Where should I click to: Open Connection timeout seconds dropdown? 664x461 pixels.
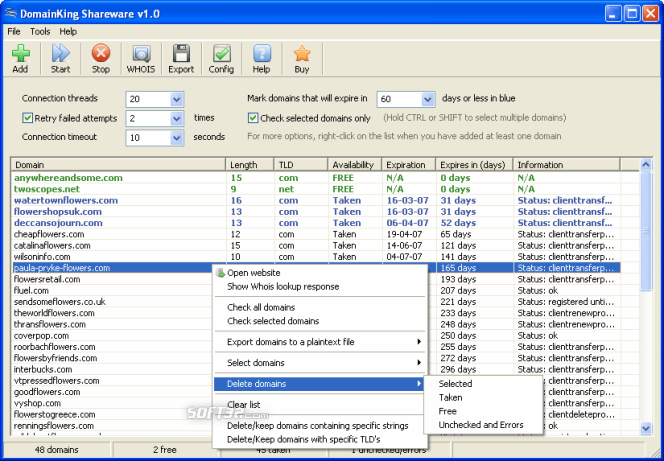177,138
